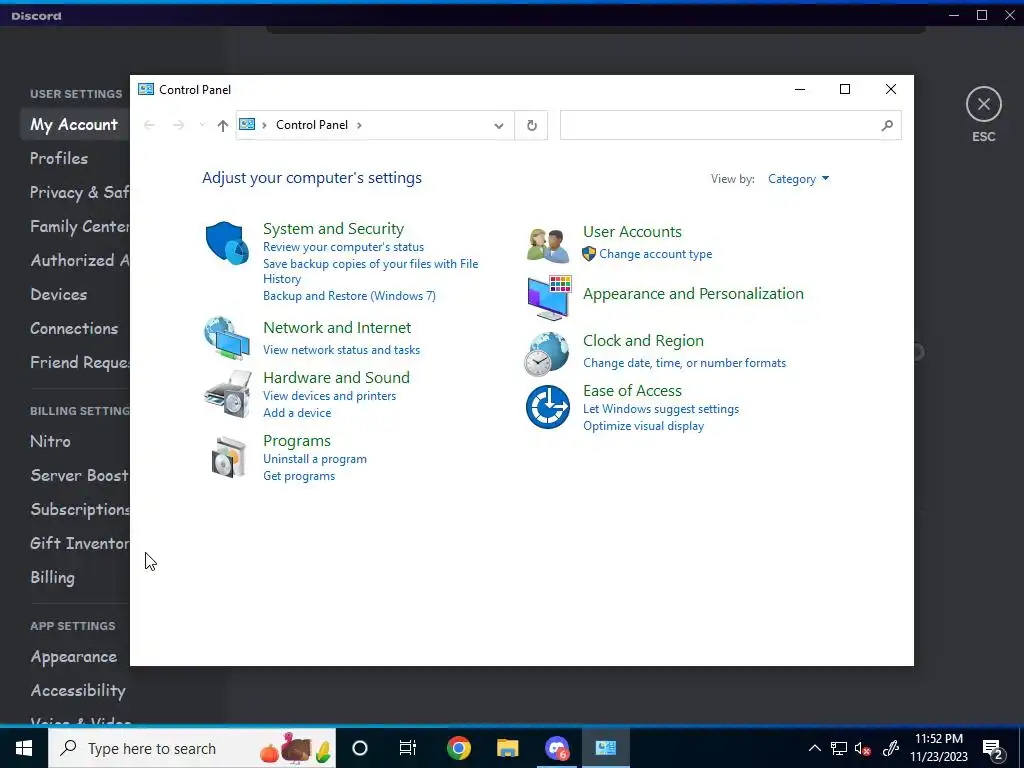
Task: Click View devices and printers
Action: [x=330, y=396]
